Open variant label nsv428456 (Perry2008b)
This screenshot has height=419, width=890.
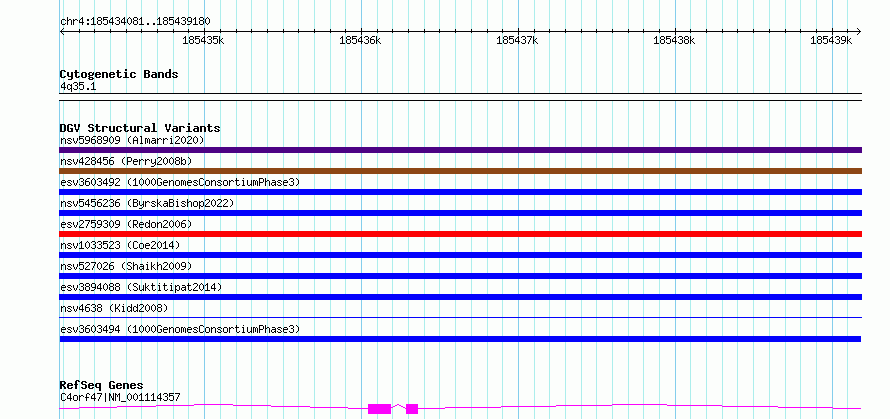point(125,161)
